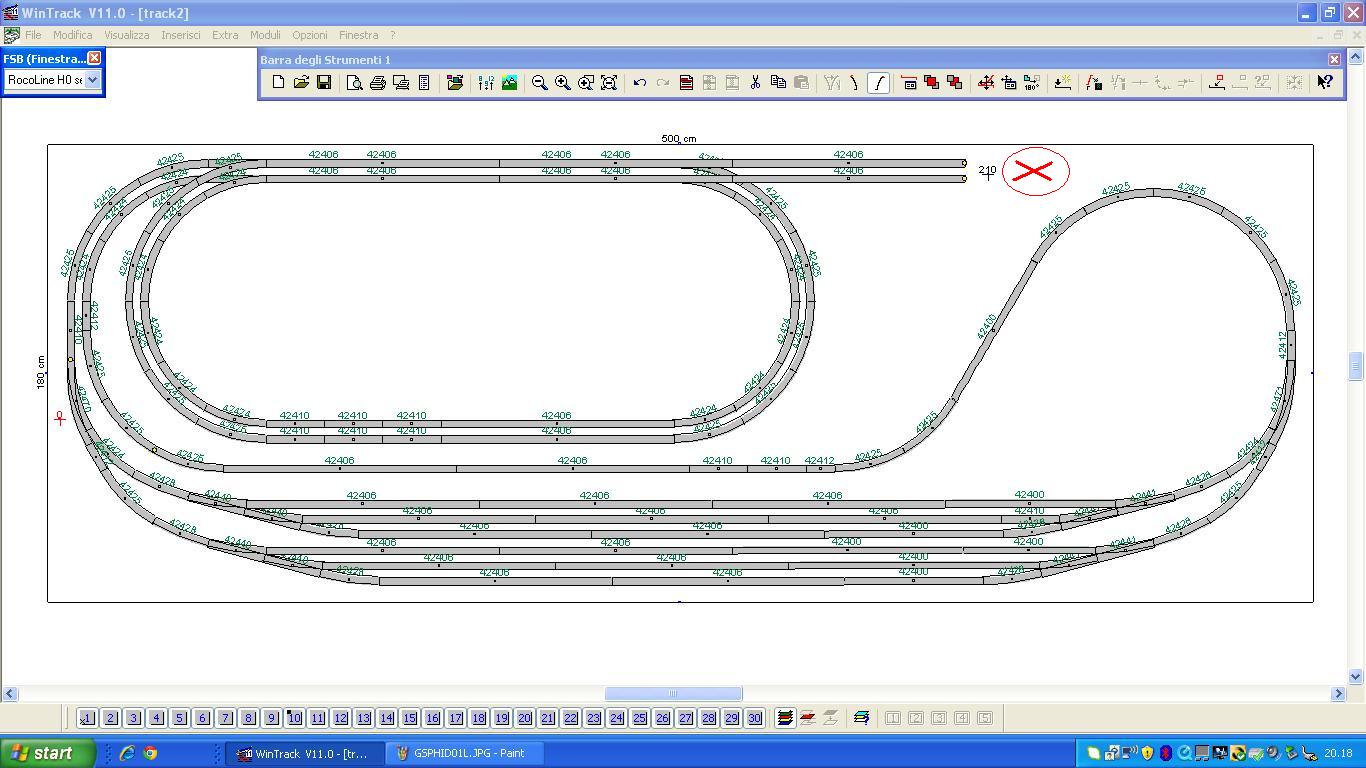The height and width of the screenshot is (768, 1366).
Task: Click the red X ellipse on the layout
Action: (x=1035, y=171)
